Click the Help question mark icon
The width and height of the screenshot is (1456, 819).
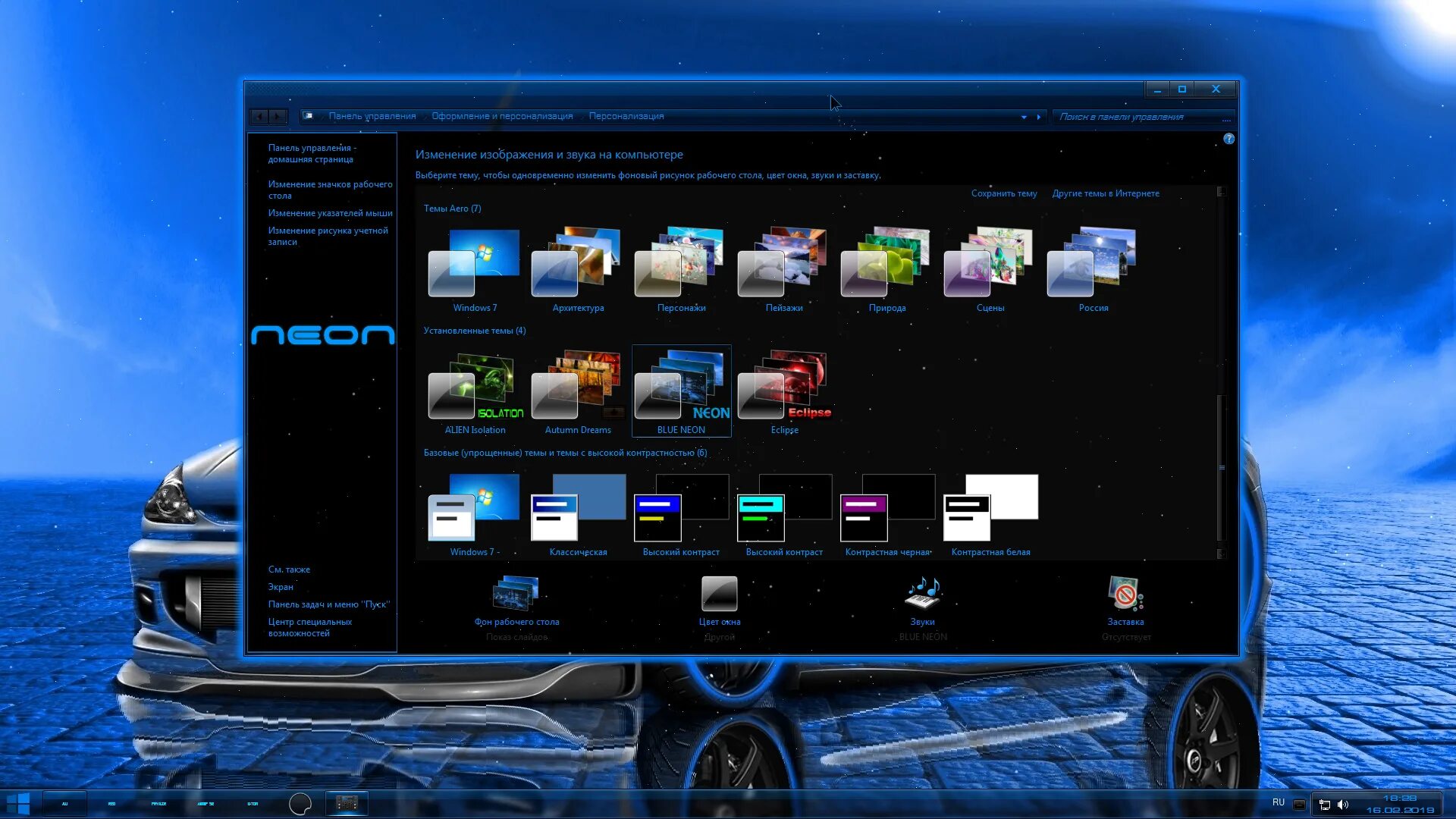pos(1228,139)
